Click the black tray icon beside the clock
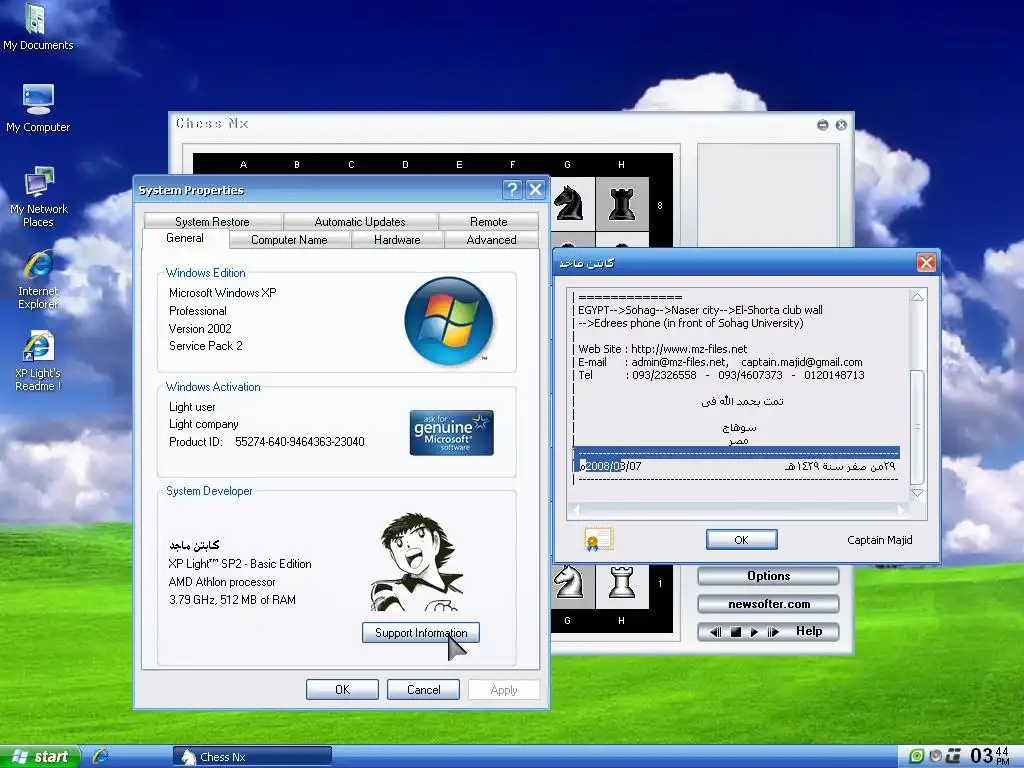The width and height of the screenshot is (1024, 768). 953,756
